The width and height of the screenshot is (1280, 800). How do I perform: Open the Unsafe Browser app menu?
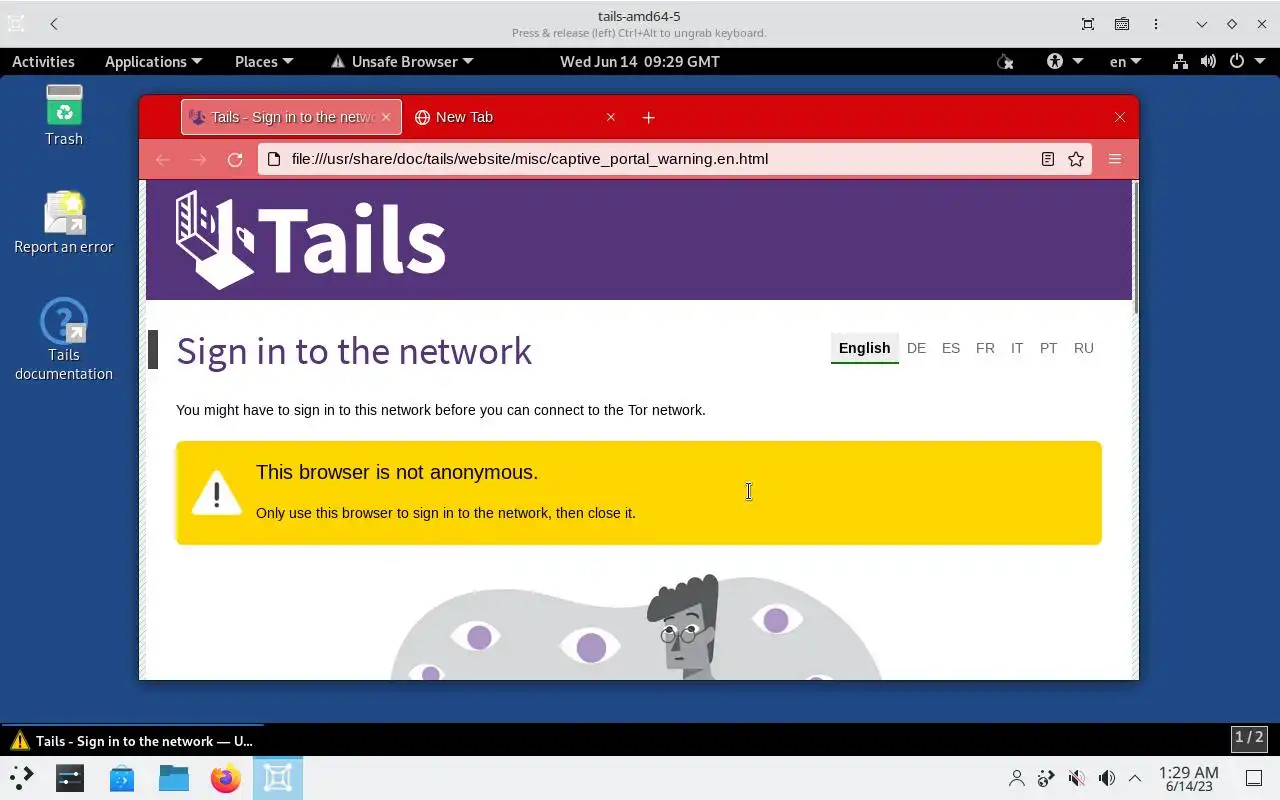pyautogui.click(x=402, y=61)
